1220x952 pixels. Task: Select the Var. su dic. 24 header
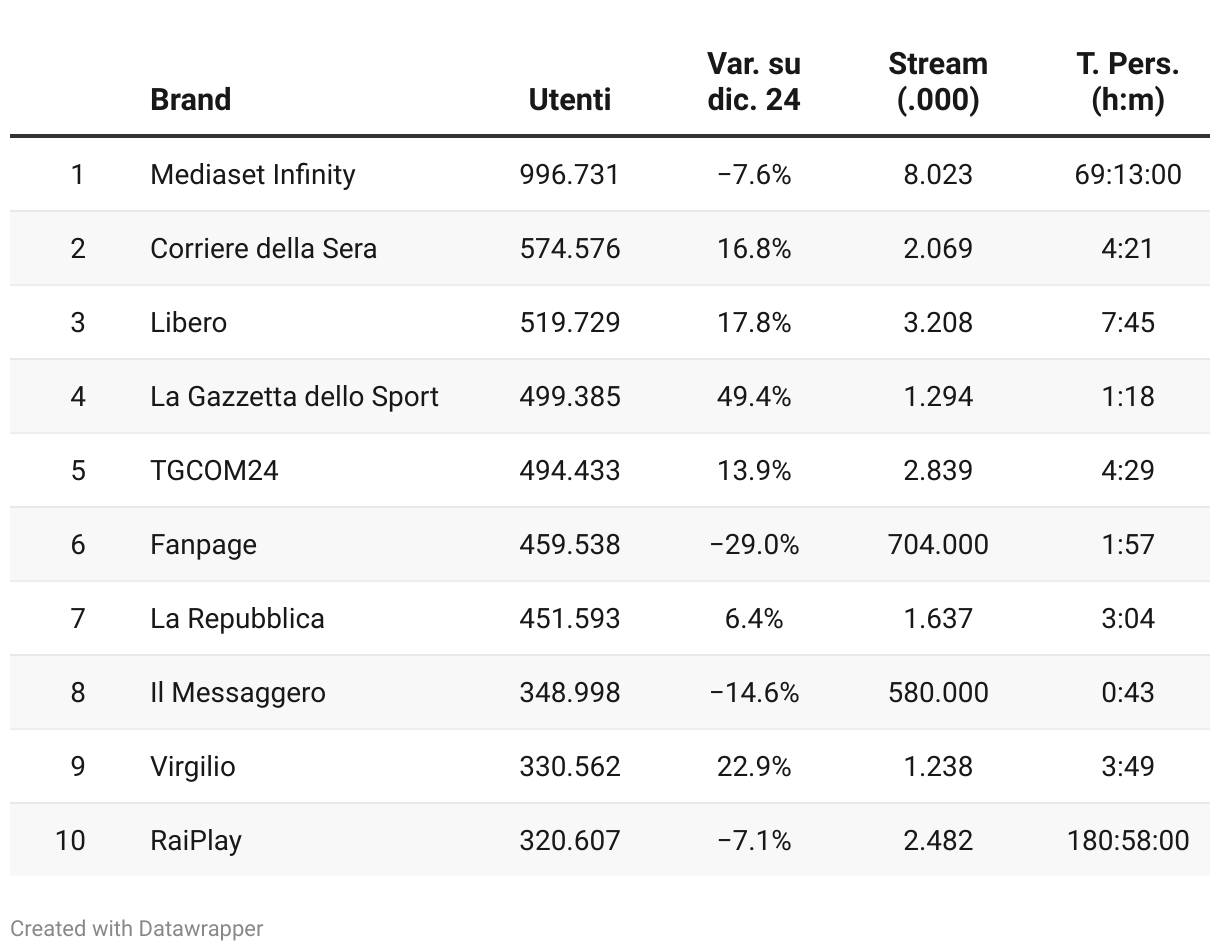[x=754, y=81]
